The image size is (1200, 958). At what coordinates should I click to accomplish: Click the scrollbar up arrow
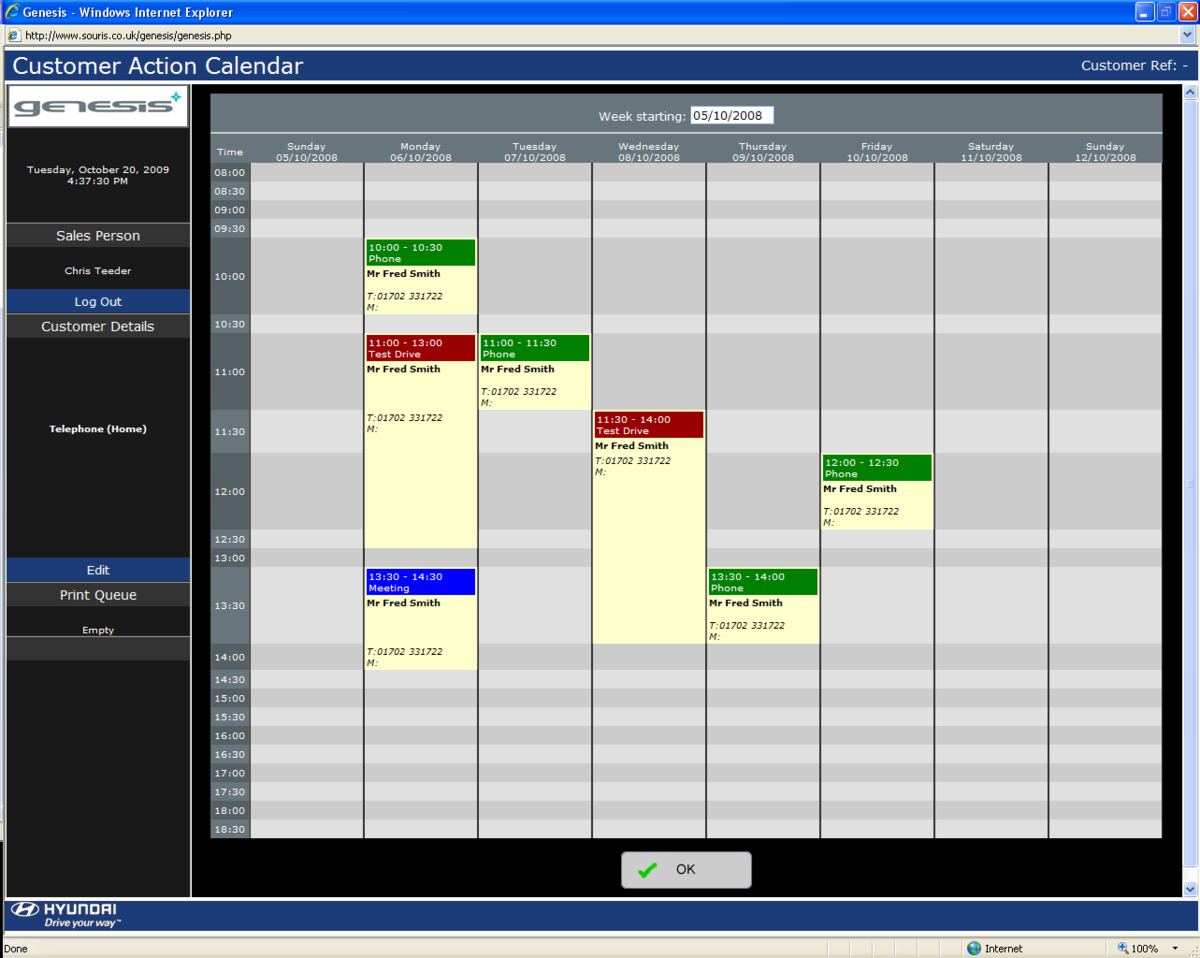1190,92
